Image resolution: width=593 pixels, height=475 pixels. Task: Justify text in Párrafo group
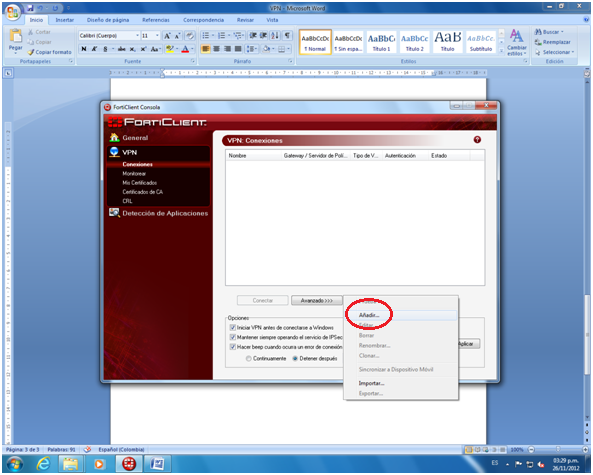coord(238,49)
